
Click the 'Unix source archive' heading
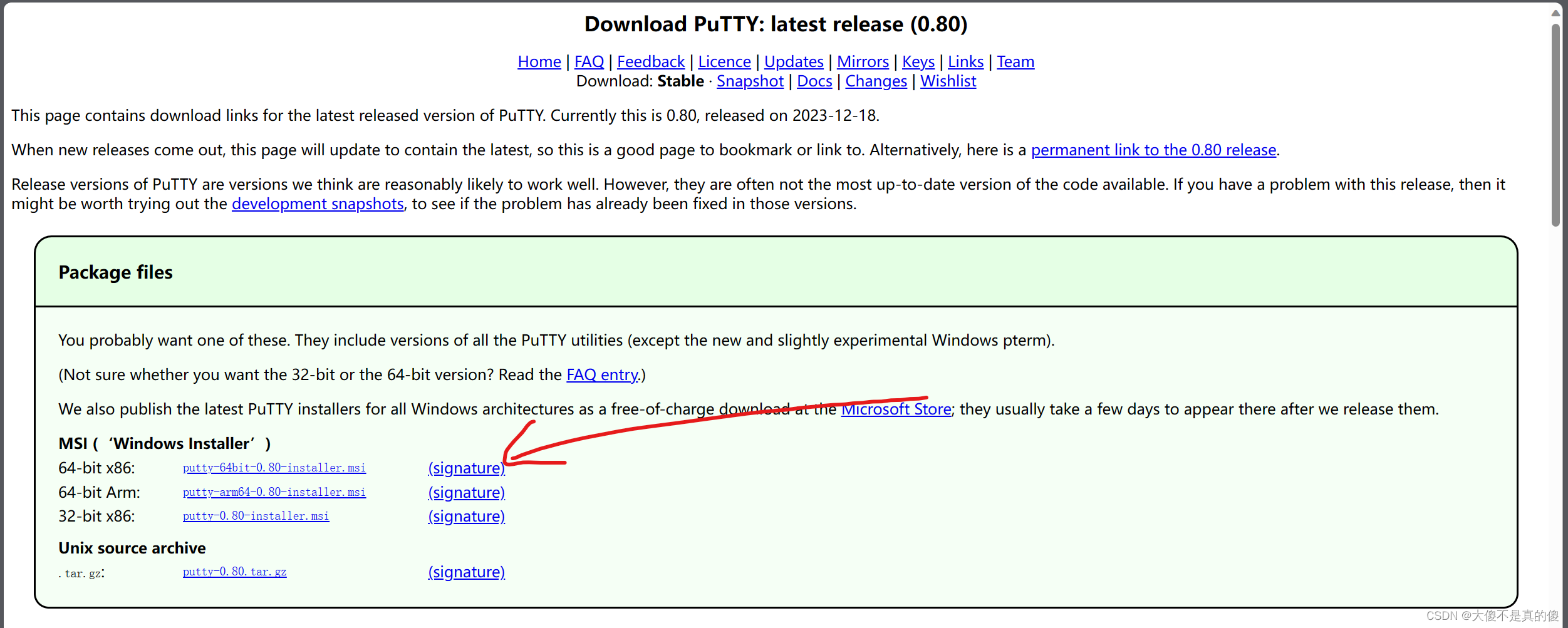132,548
